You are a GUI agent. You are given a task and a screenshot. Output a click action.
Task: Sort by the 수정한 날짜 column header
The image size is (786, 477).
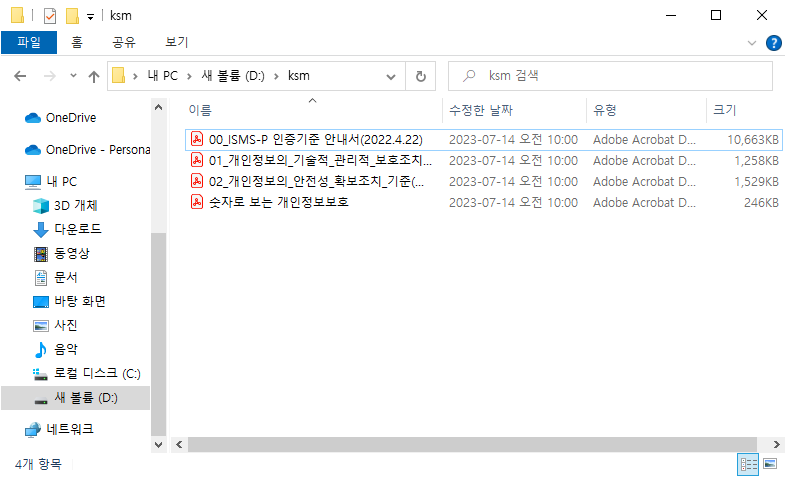514,110
